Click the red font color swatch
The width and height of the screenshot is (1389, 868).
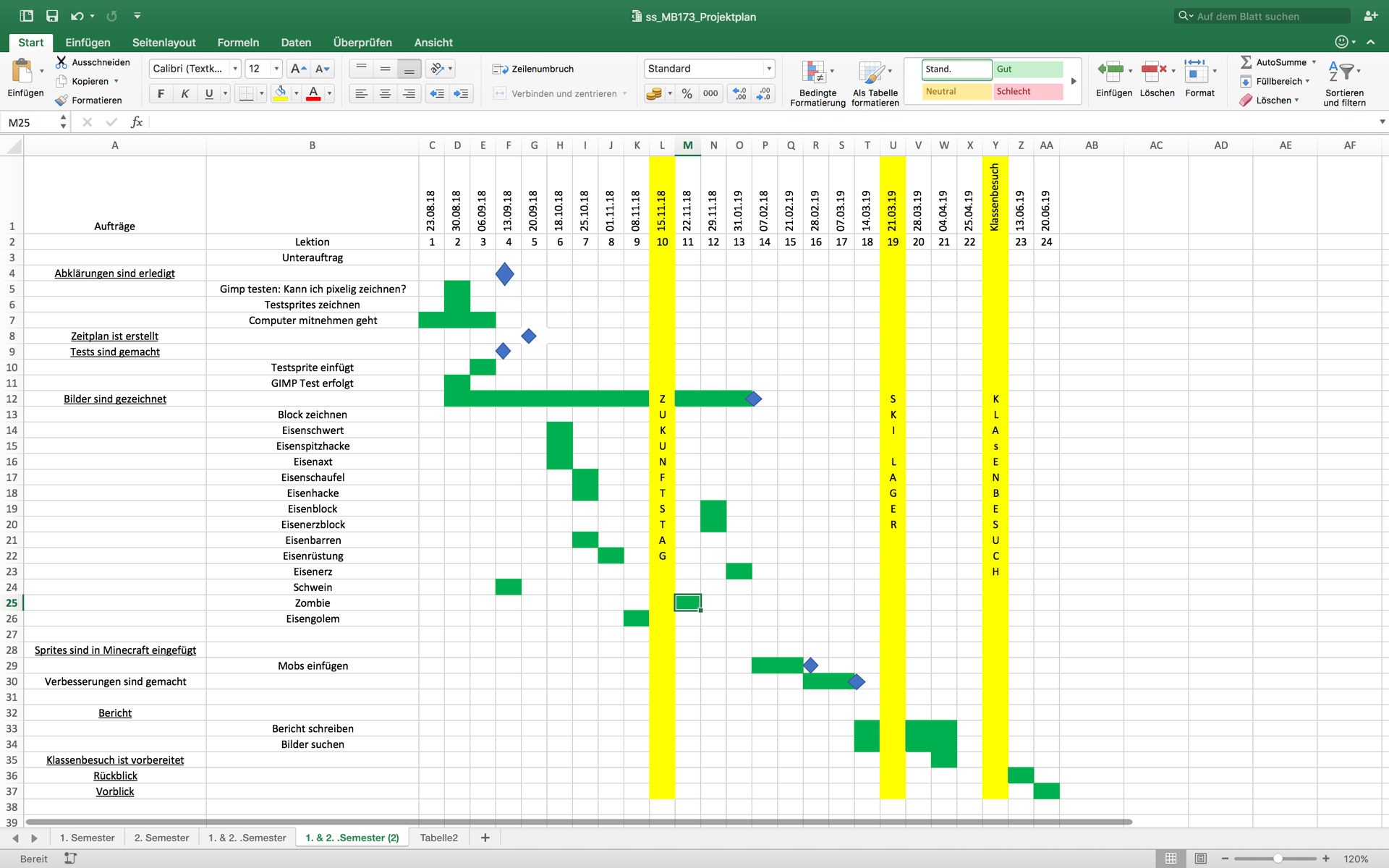pyautogui.click(x=313, y=93)
